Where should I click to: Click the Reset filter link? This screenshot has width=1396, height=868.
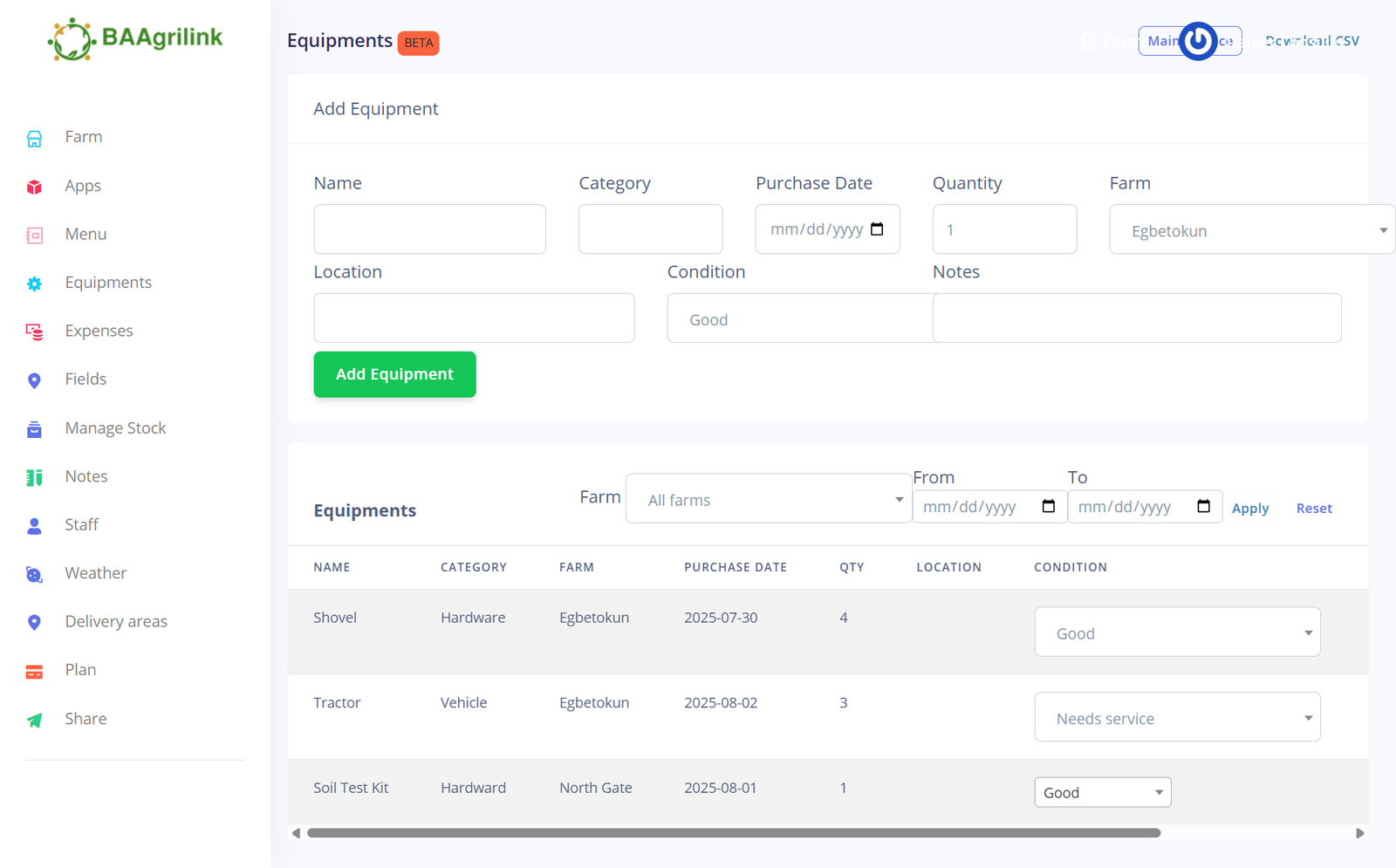click(x=1313, y=509)
